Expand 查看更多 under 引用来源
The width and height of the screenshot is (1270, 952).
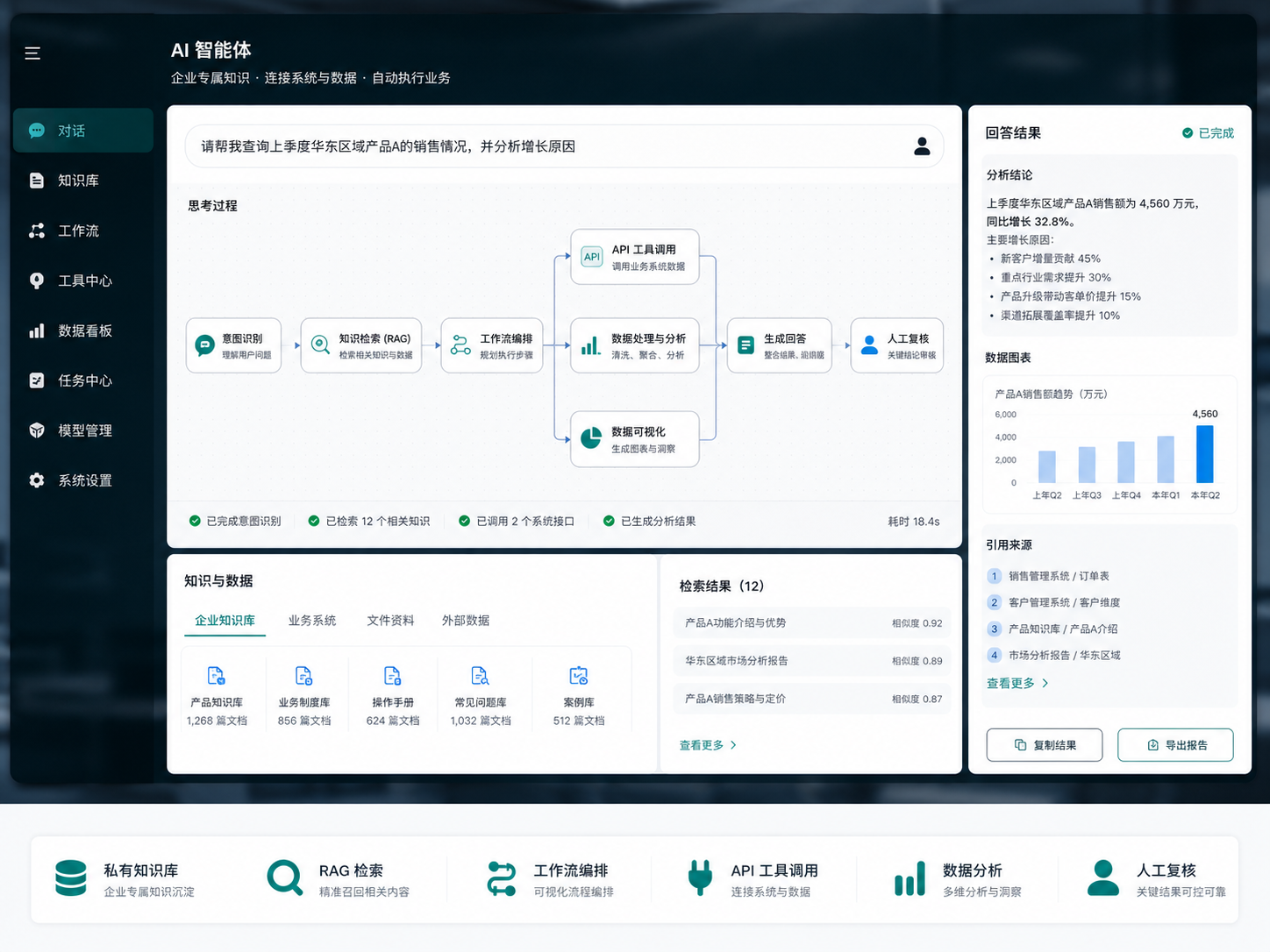click(x=1017, y=683)
